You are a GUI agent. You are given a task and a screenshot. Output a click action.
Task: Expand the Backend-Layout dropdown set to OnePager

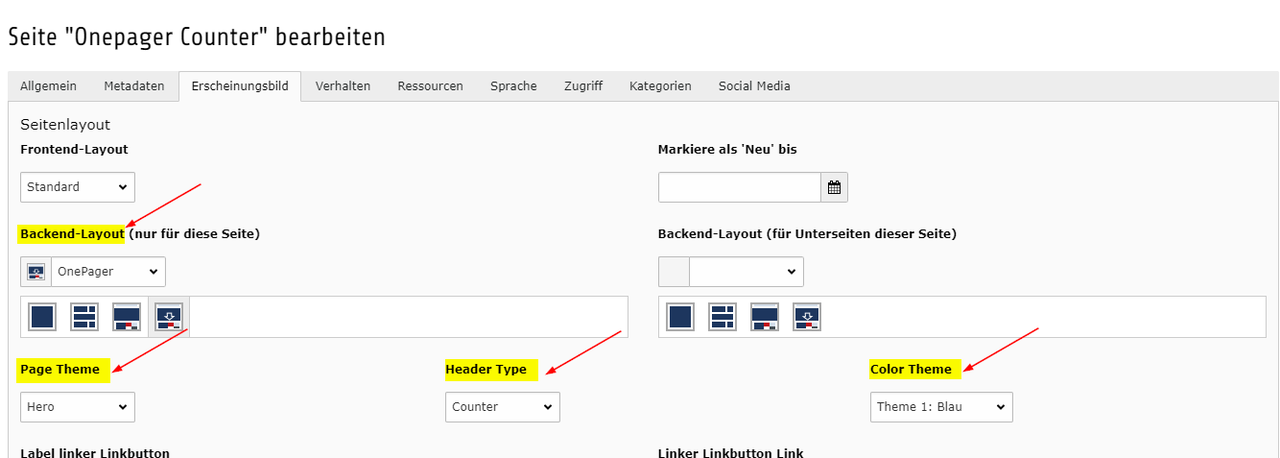pos(107,271)
